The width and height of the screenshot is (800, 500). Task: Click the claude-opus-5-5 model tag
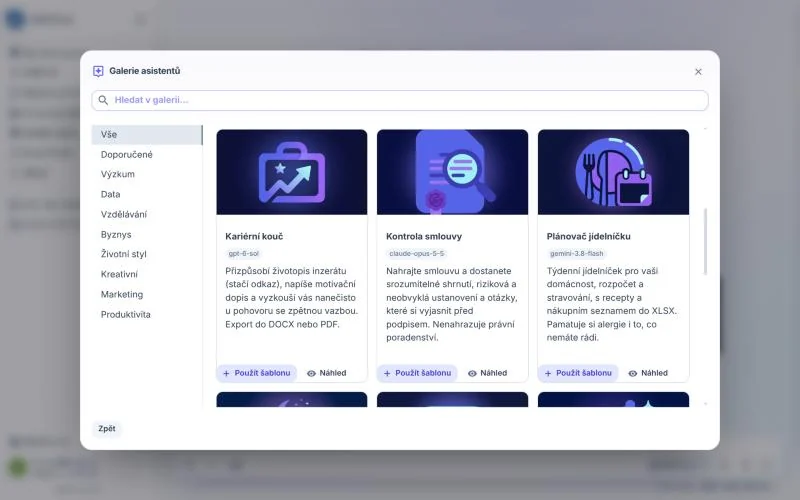pos(417,254)
